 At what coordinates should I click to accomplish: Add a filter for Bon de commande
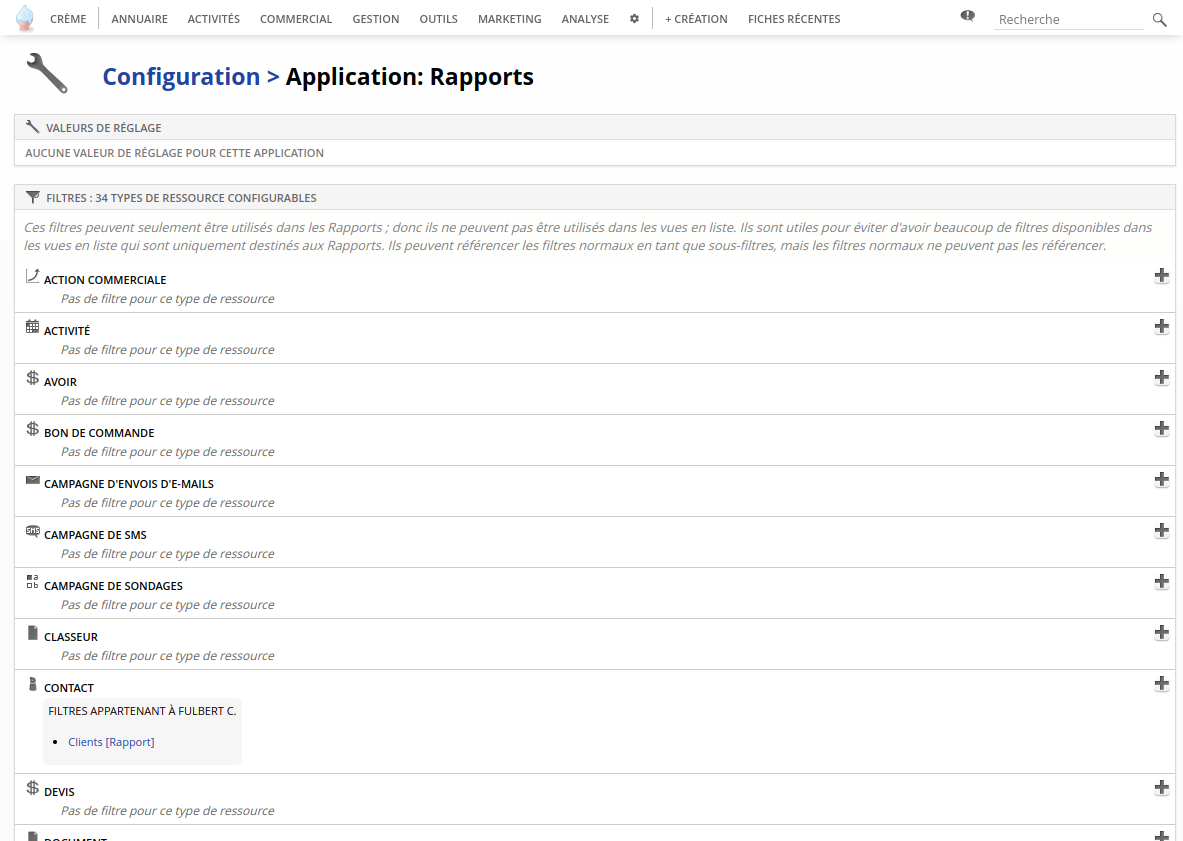click(x=1162, y=428)
